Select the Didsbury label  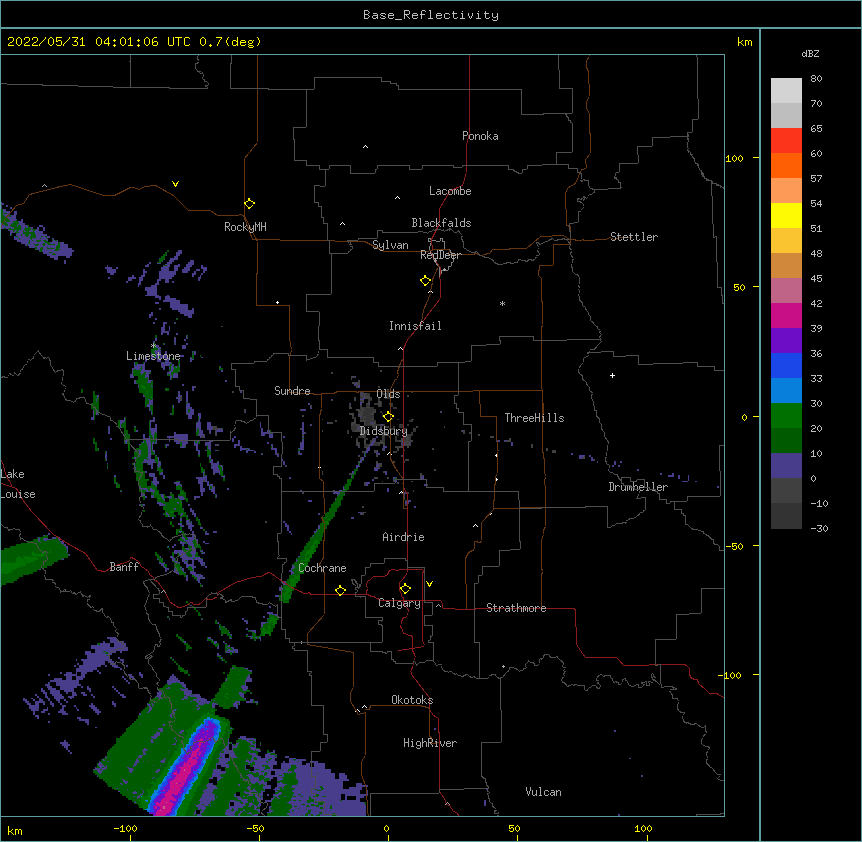point(383,431)
